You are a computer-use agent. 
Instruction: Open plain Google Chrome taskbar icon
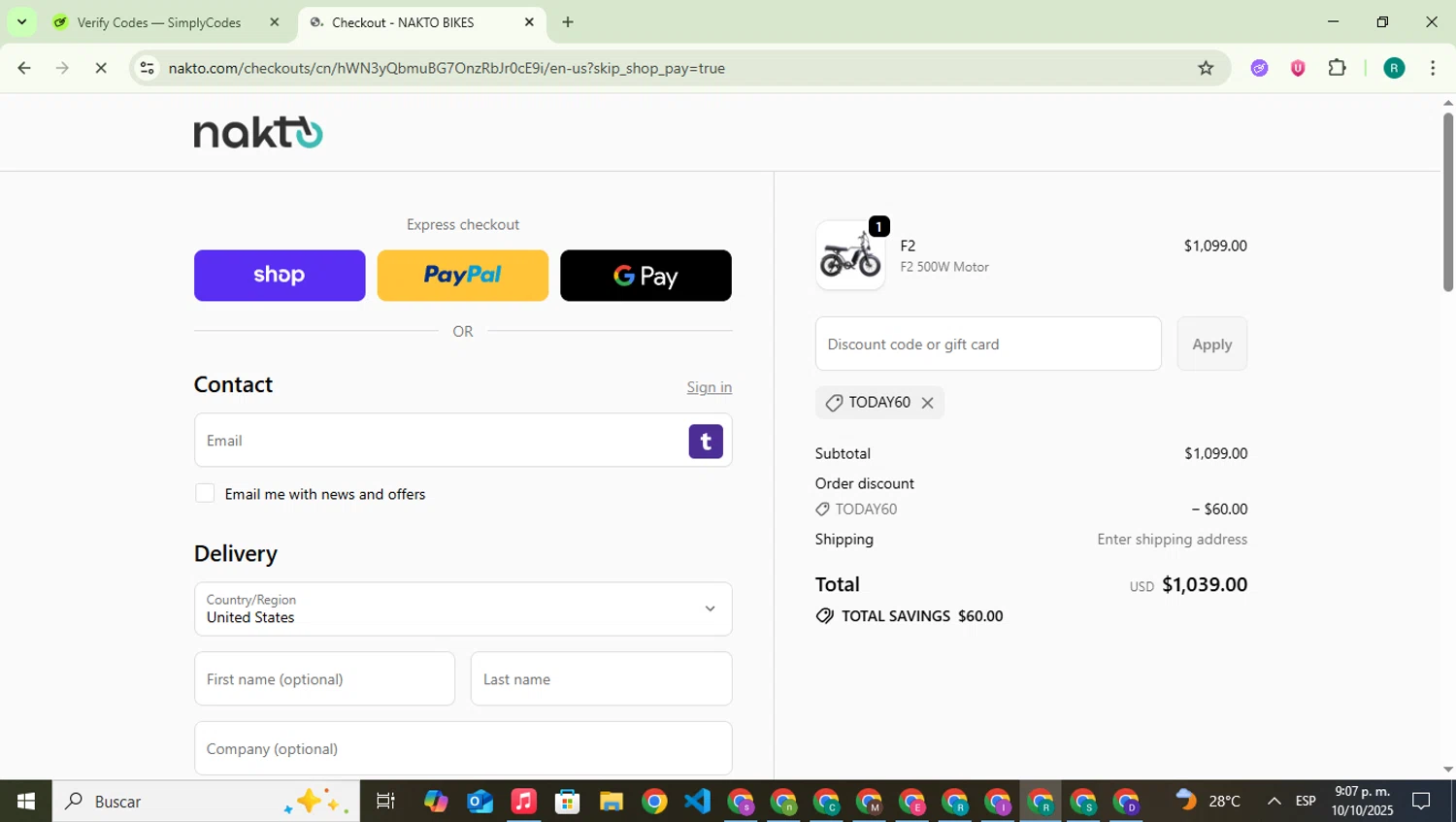tap(654, 801)
